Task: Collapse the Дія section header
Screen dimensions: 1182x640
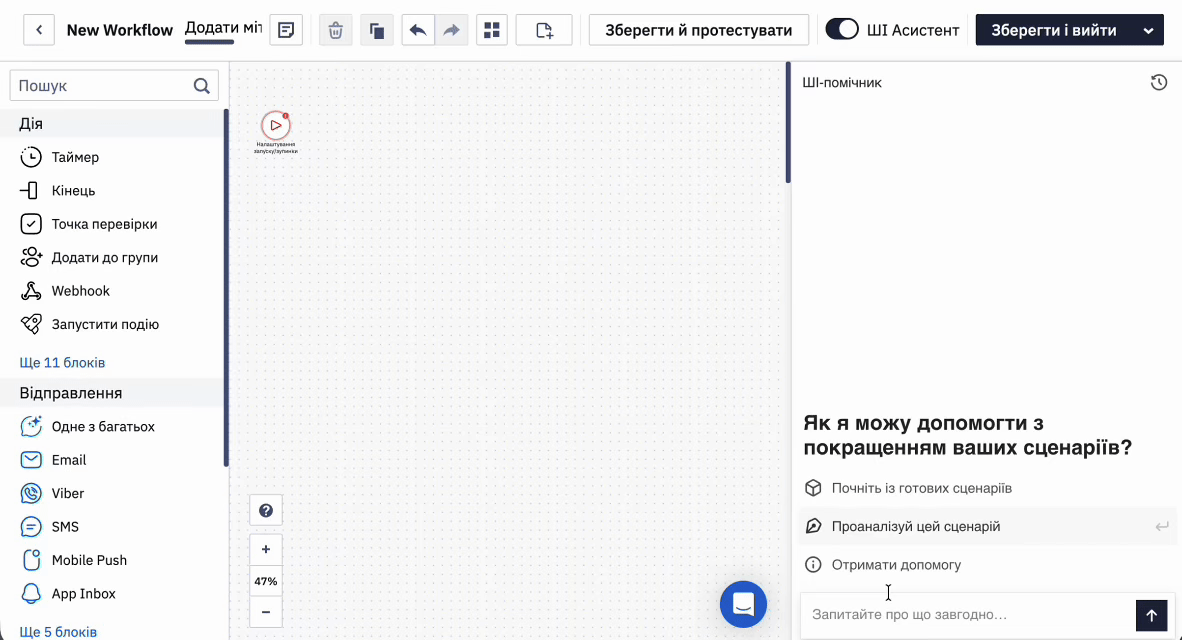Action: pos(113,124)
